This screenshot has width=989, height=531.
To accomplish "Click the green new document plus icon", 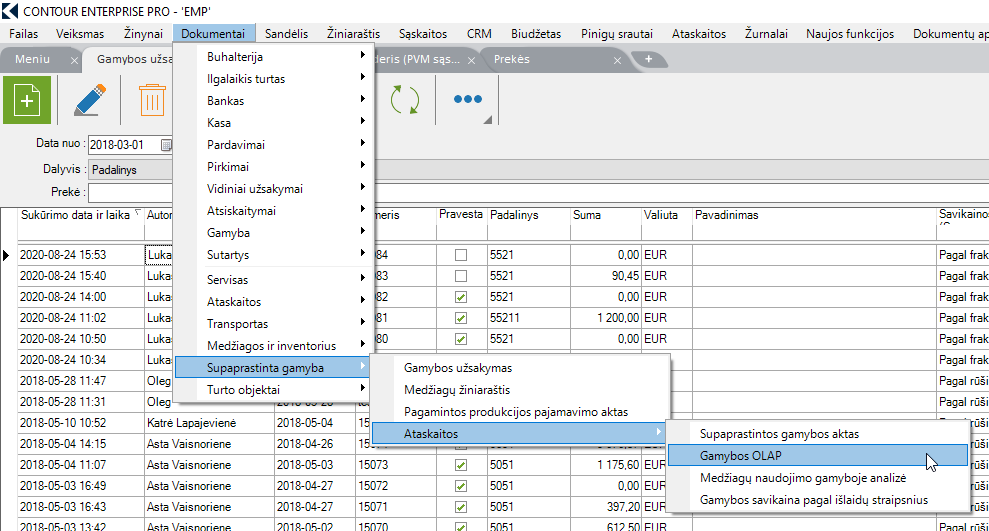I will pos(27,100).
